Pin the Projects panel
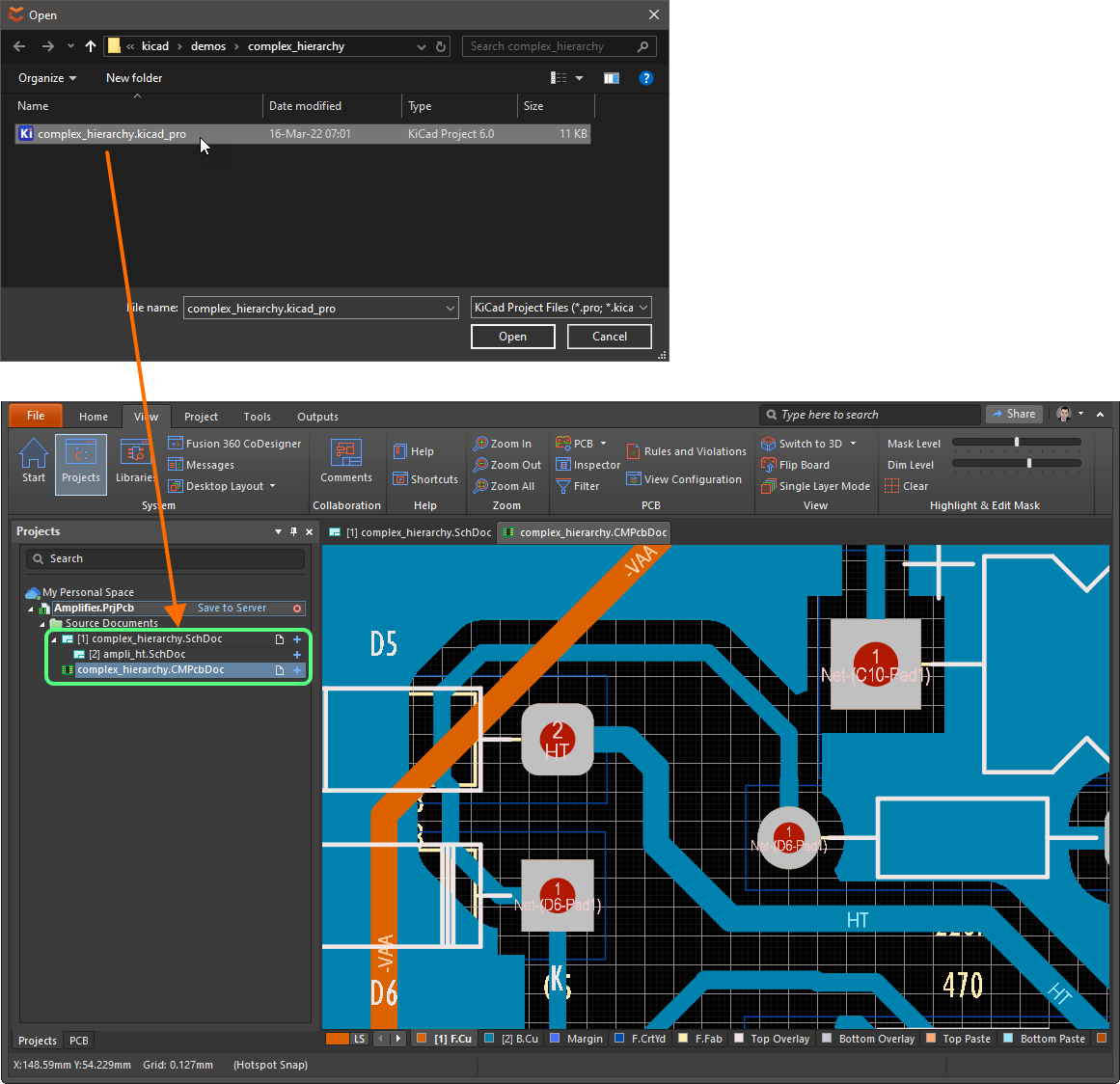1120x1084 pixels. click(294, 531)
